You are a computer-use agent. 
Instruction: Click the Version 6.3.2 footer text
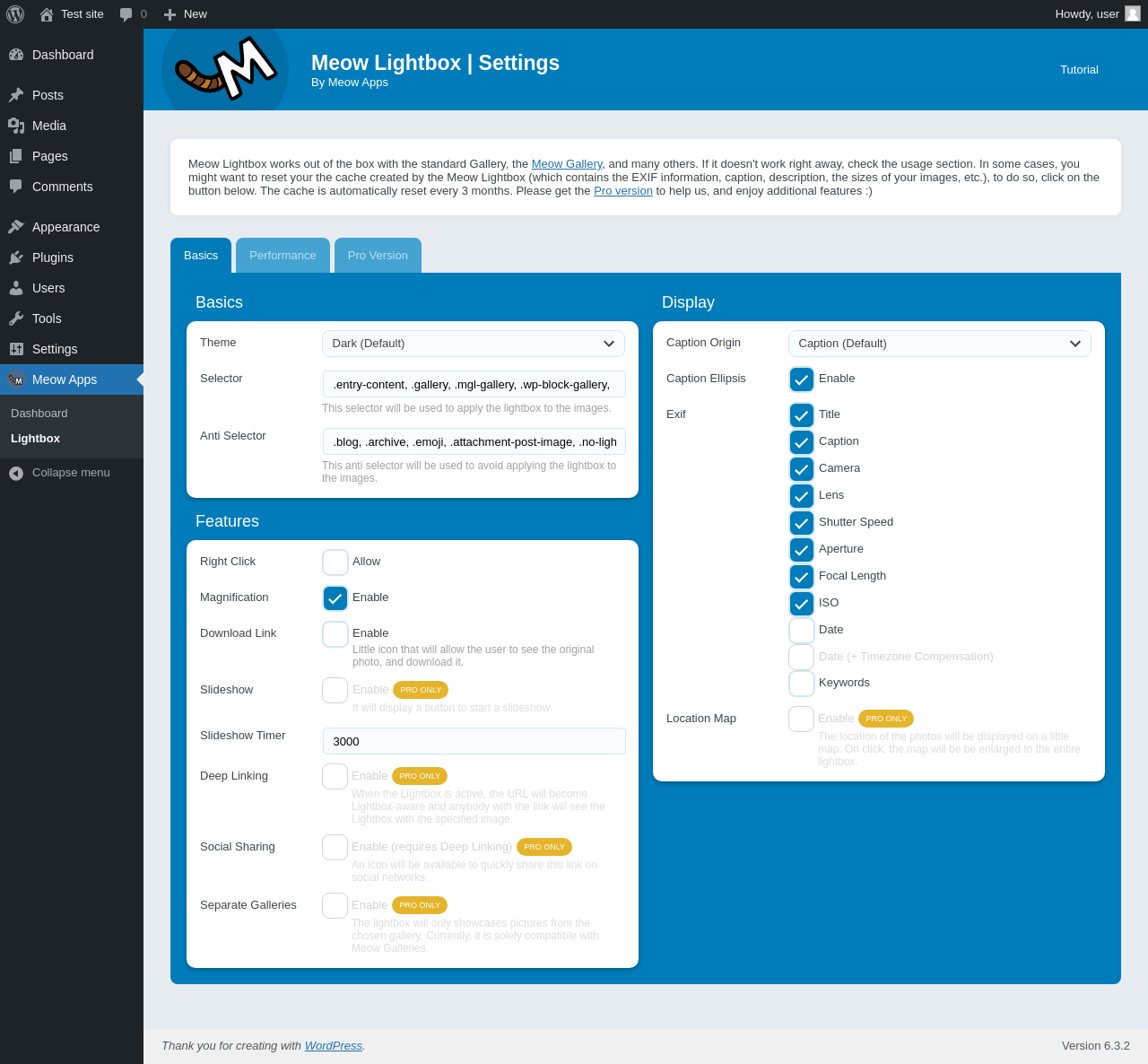pyautogui.click(x=1096, y=1046)
